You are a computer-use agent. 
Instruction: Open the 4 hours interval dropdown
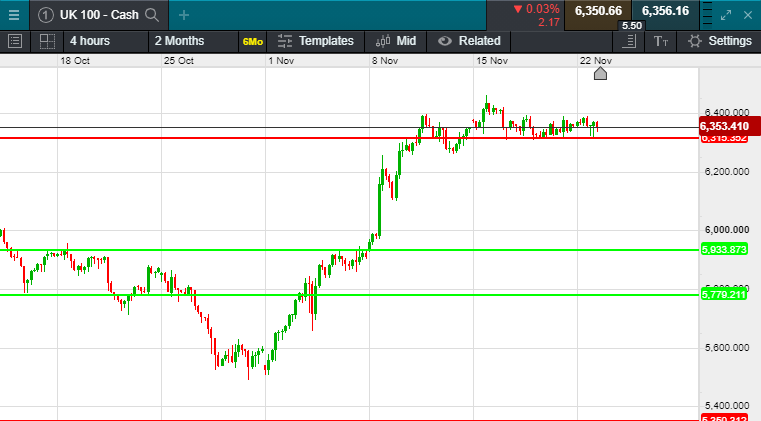106,41
